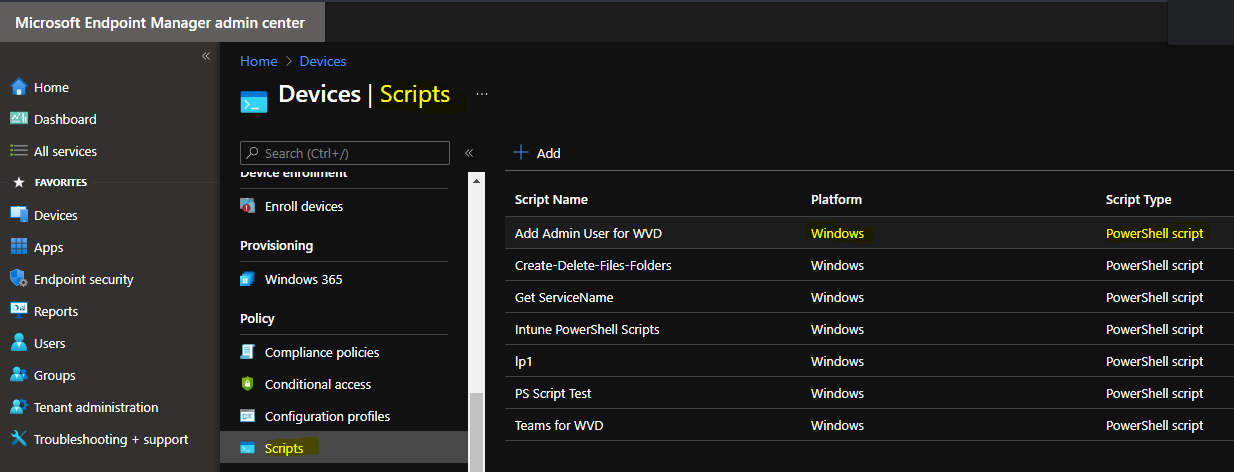Select Tenant administration menu item
Screen dimensions: 1234x472
pyautogui.click(x=96, y=407)
